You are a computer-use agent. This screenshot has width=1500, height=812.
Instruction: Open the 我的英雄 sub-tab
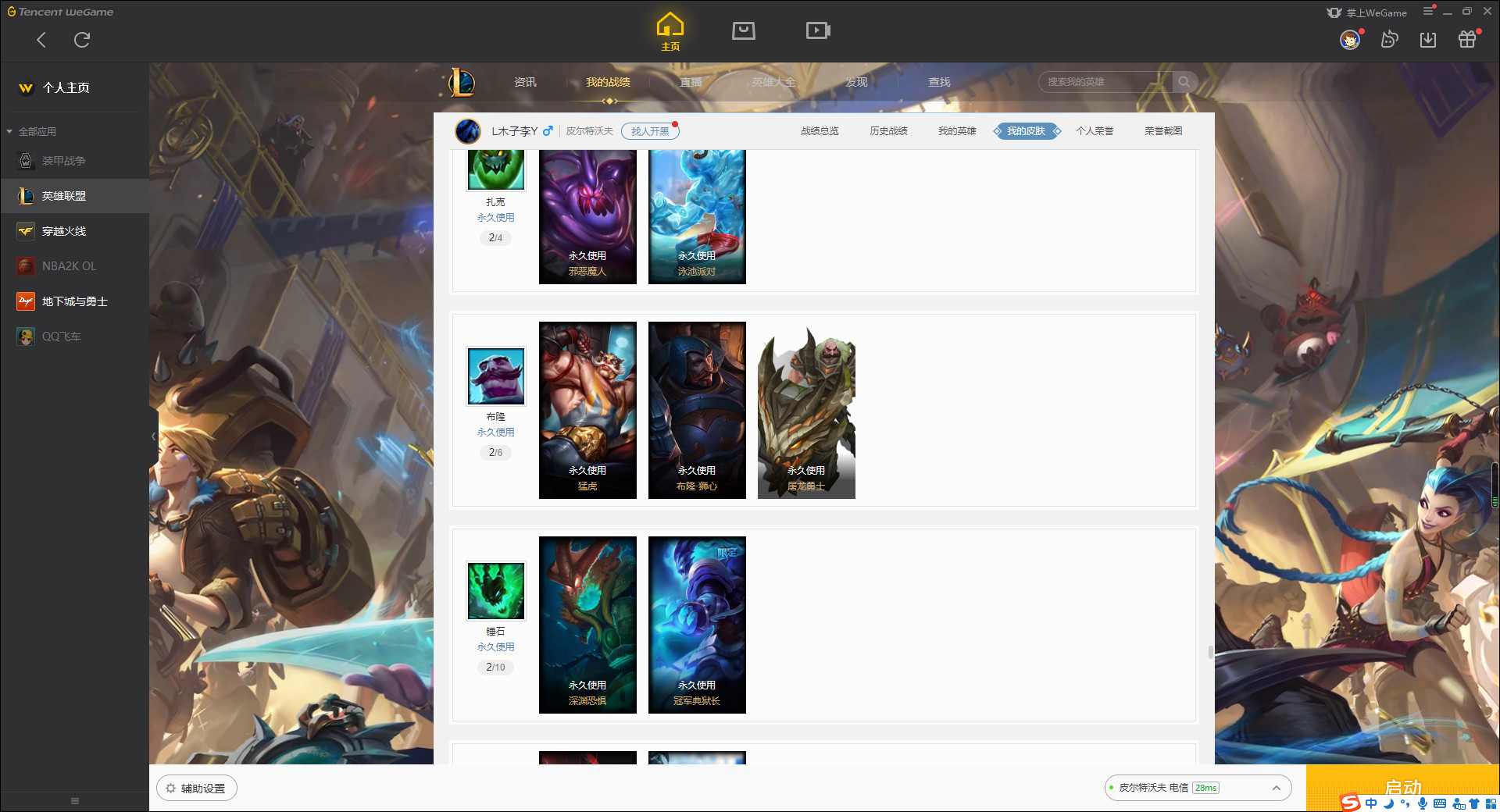tap(957, 131)
